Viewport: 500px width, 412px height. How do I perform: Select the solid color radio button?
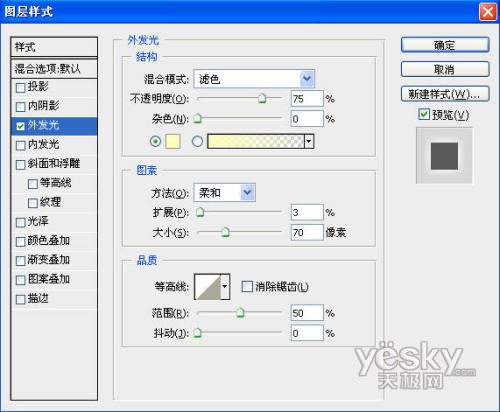click(155, 141)
